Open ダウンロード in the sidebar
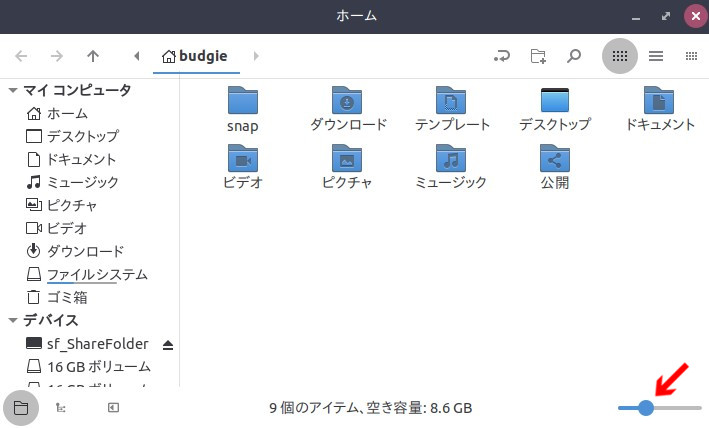The image size is (709, 428). click(x=75, y=251)
